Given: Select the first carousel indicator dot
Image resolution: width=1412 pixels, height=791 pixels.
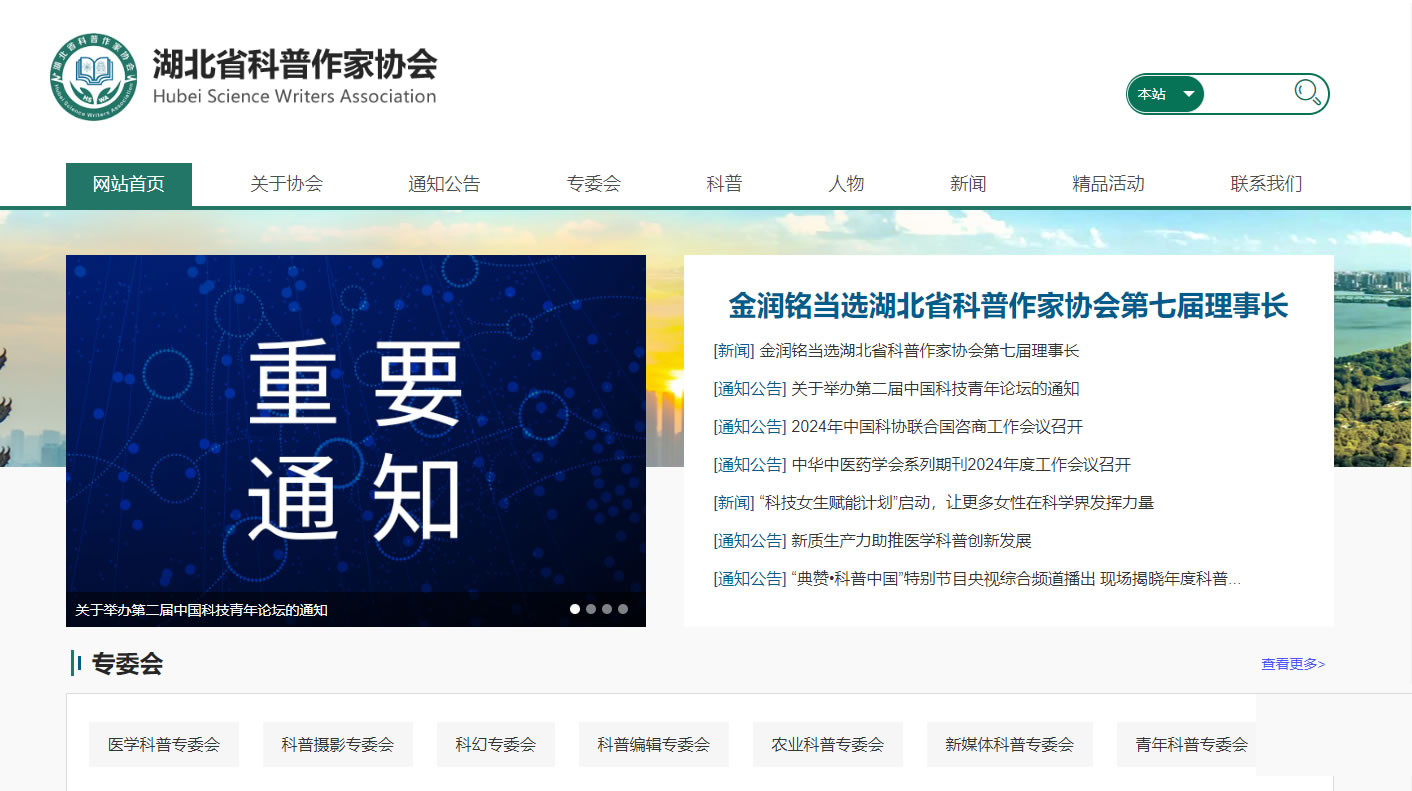Looking at the screenshot, I should tap(575, 609).
